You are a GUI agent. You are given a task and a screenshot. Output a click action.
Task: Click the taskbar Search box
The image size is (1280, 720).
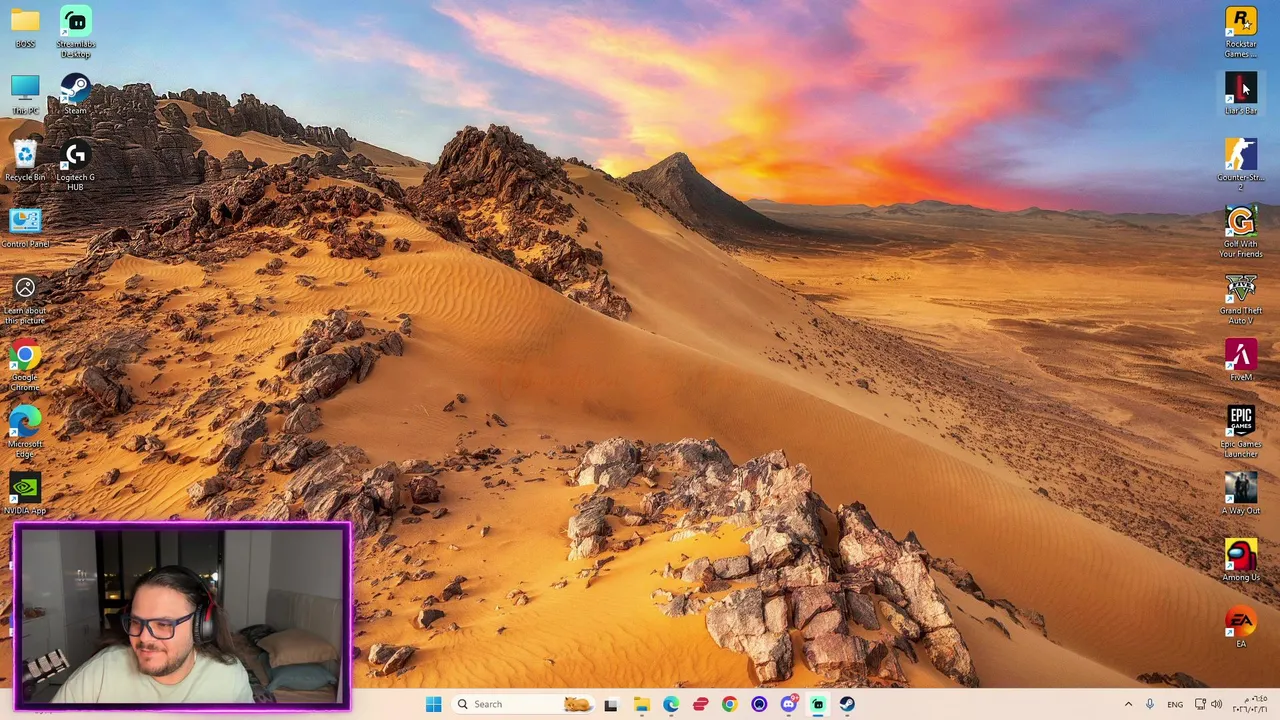coord(525,704)
